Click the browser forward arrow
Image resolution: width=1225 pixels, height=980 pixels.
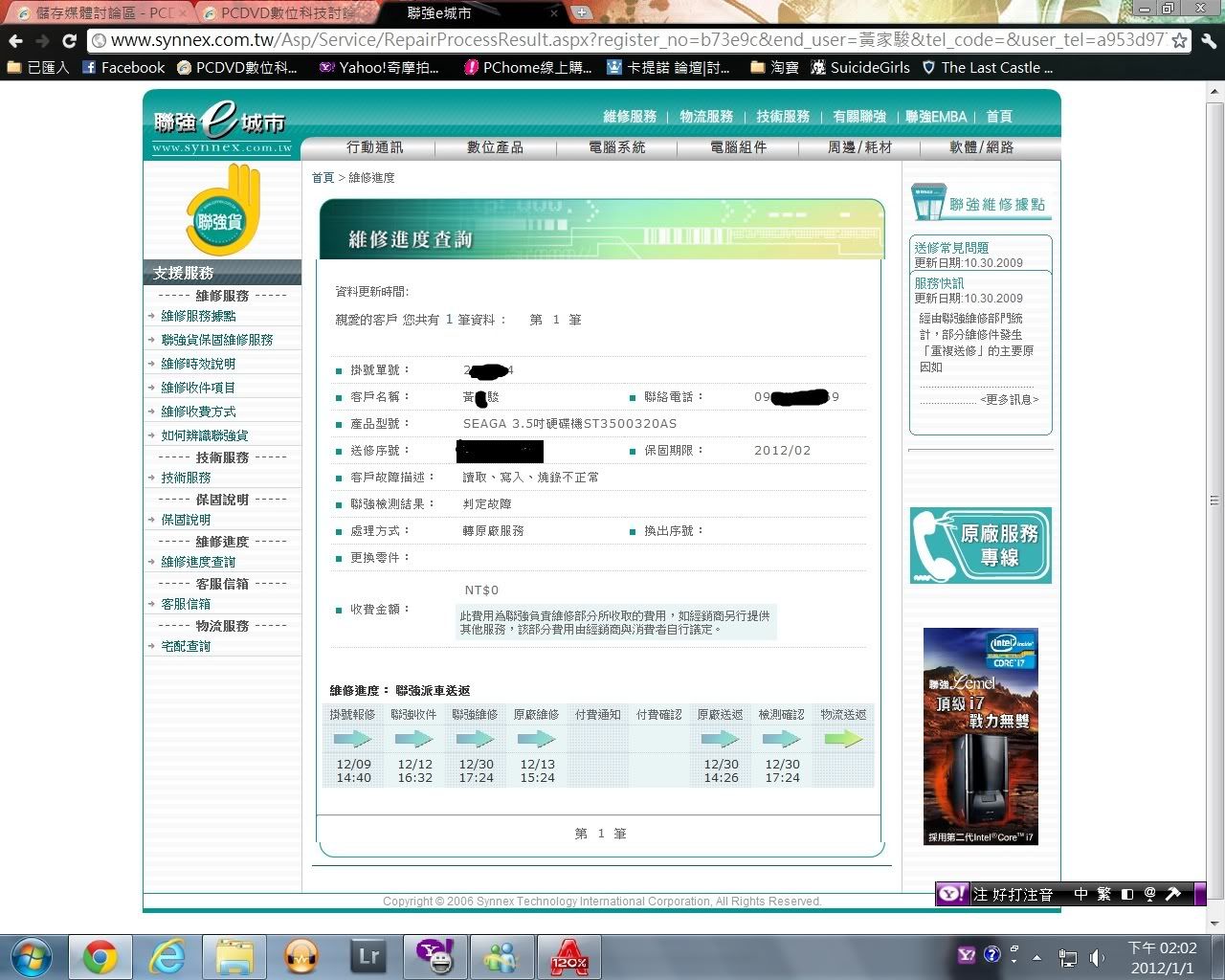[42, 40]
